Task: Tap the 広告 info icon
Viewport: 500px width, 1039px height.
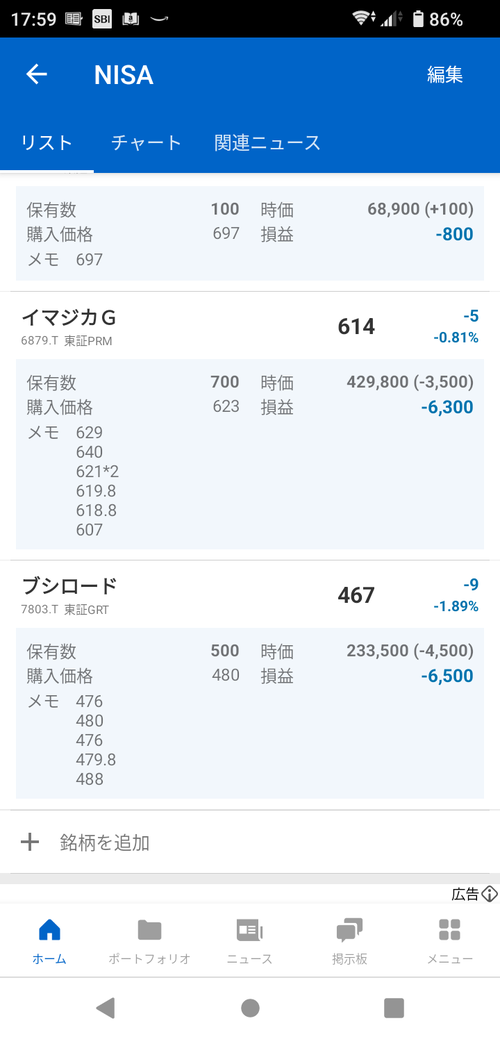Action: tap(490, 894)
